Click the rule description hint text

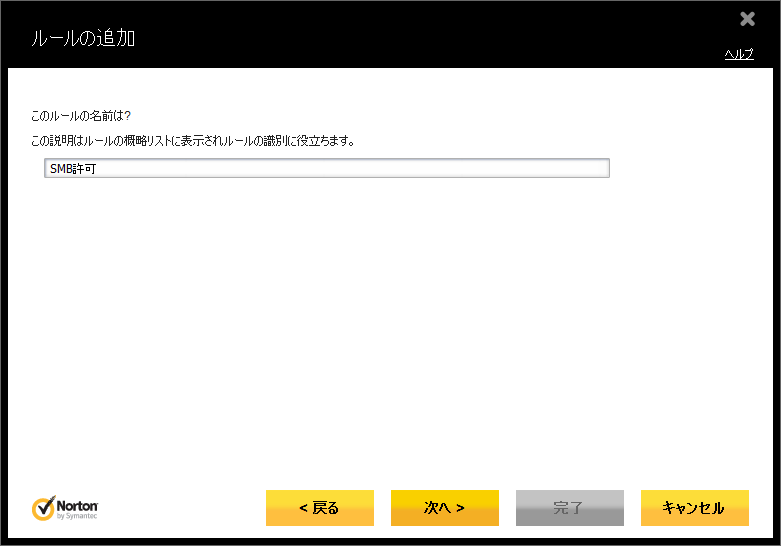[194, 142]
